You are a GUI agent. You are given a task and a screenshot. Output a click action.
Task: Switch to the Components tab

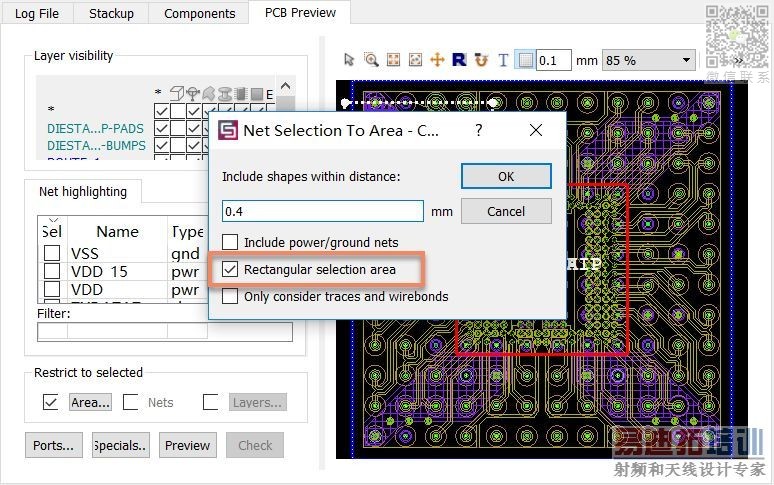(199, 13)
